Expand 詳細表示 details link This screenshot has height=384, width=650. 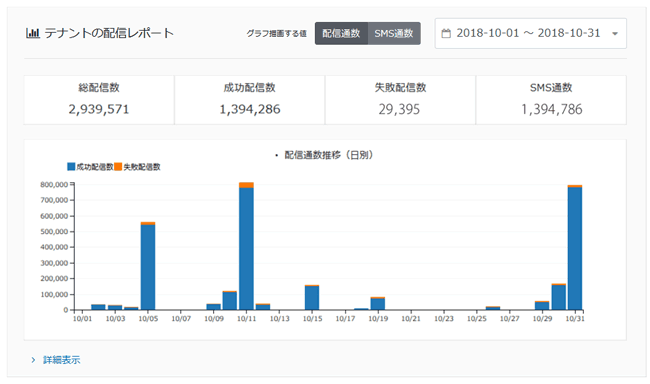(x=62, y=360)
